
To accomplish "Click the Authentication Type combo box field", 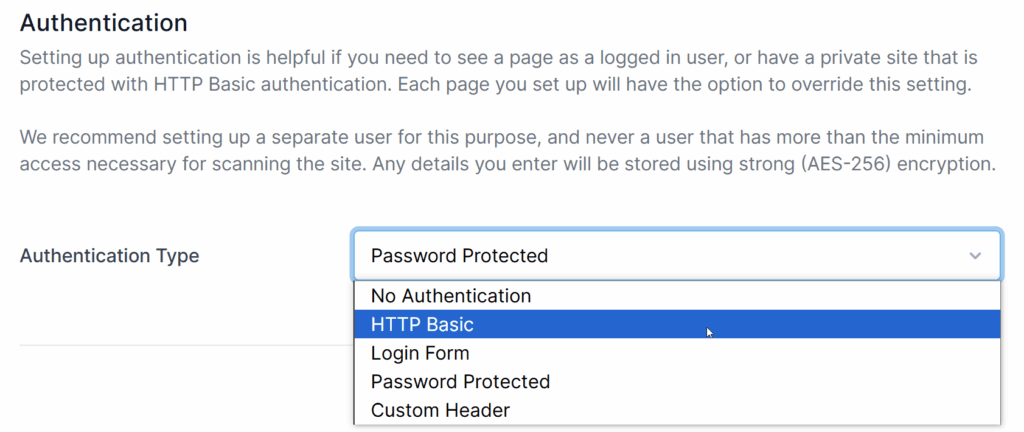I will tap(676, 256).
